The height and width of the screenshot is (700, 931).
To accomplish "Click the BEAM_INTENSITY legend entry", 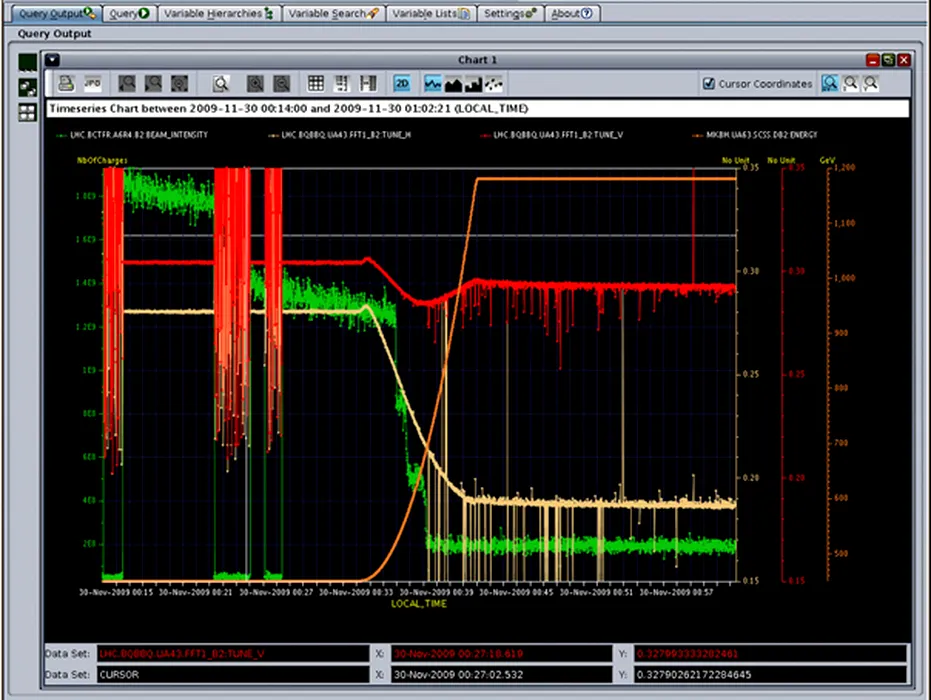I will tap(132, 135).
